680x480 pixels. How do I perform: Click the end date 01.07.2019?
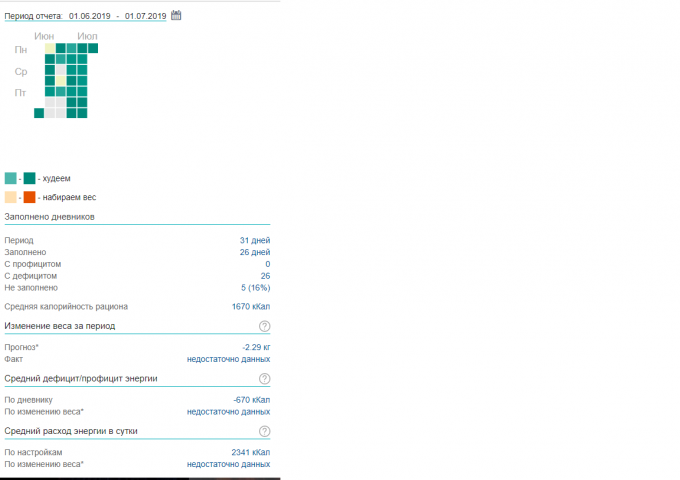(145, 16)
